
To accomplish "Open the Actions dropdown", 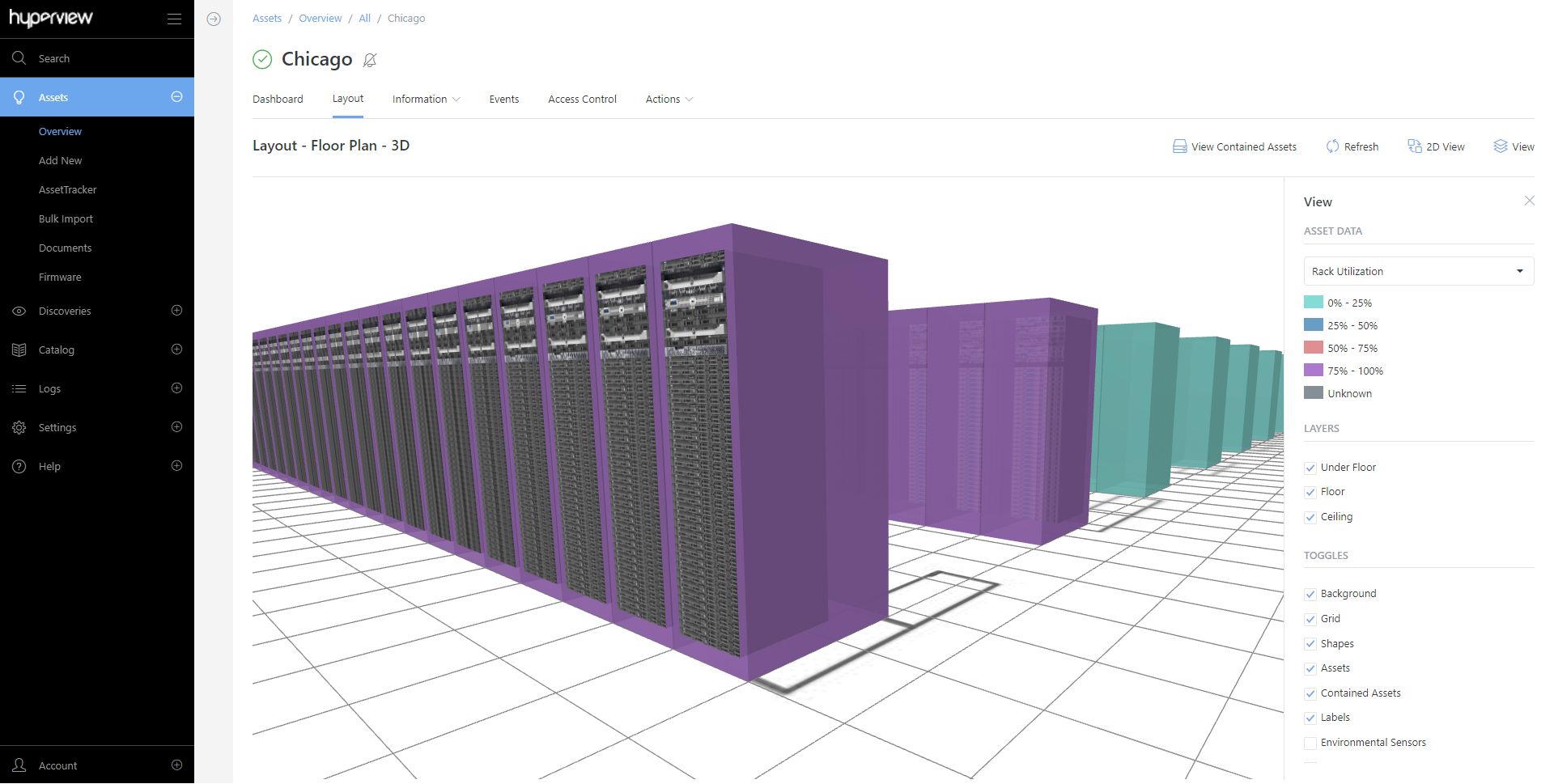I will click(x=668, y=99).
